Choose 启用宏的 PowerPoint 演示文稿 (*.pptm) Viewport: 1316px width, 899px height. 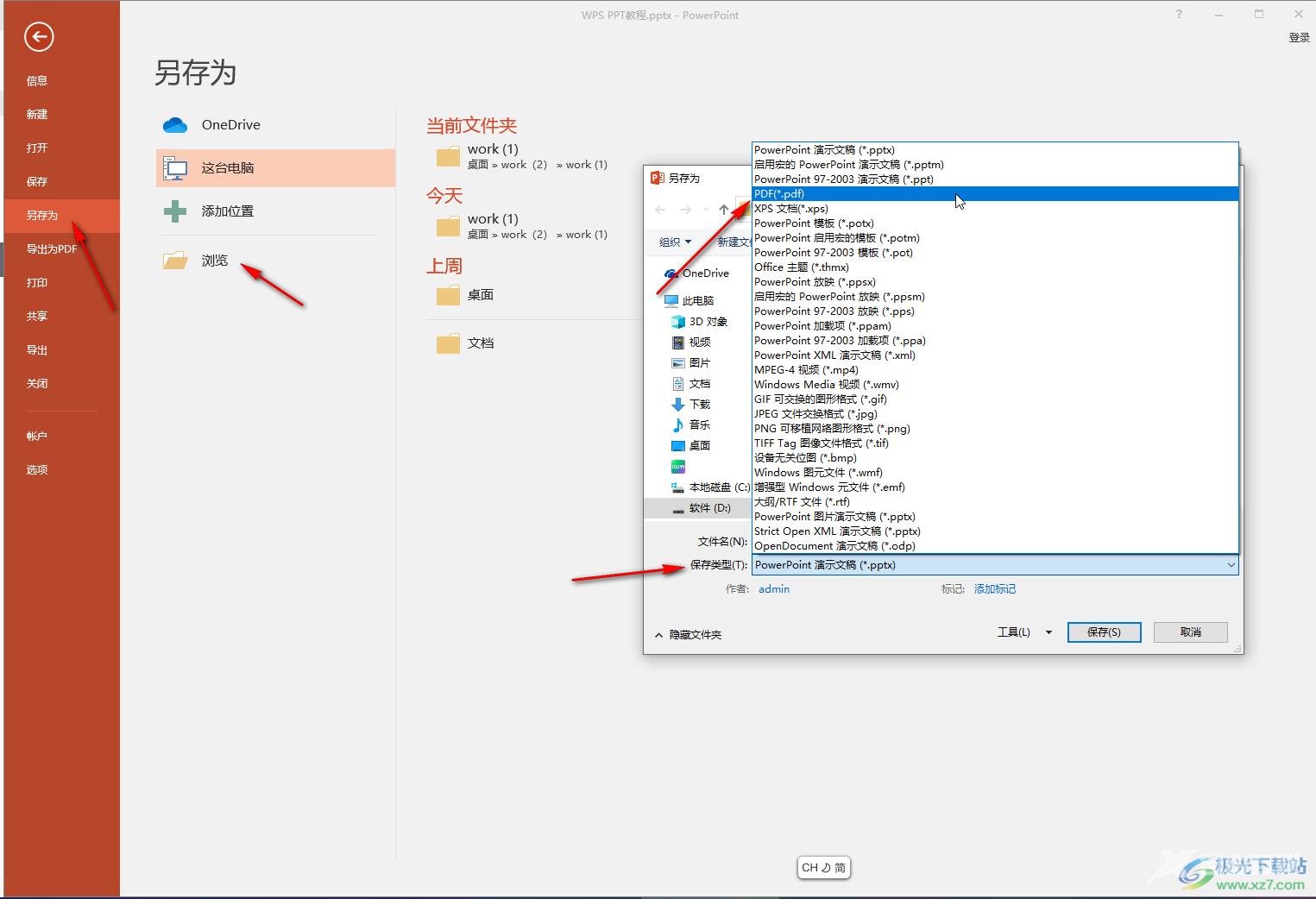pyautogui.click(x=996, y=165)
